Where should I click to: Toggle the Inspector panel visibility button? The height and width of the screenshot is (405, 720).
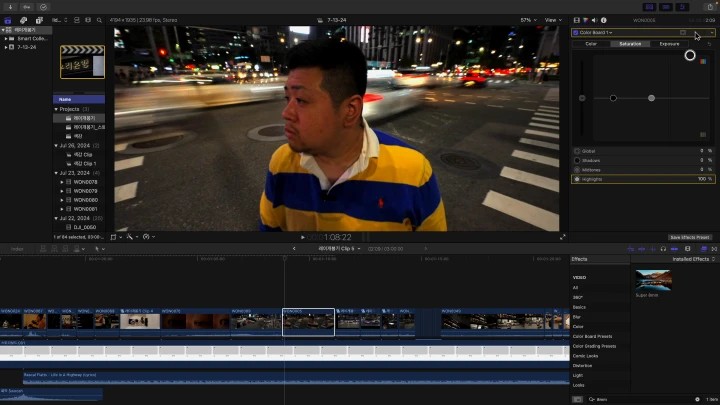point(682,7)
